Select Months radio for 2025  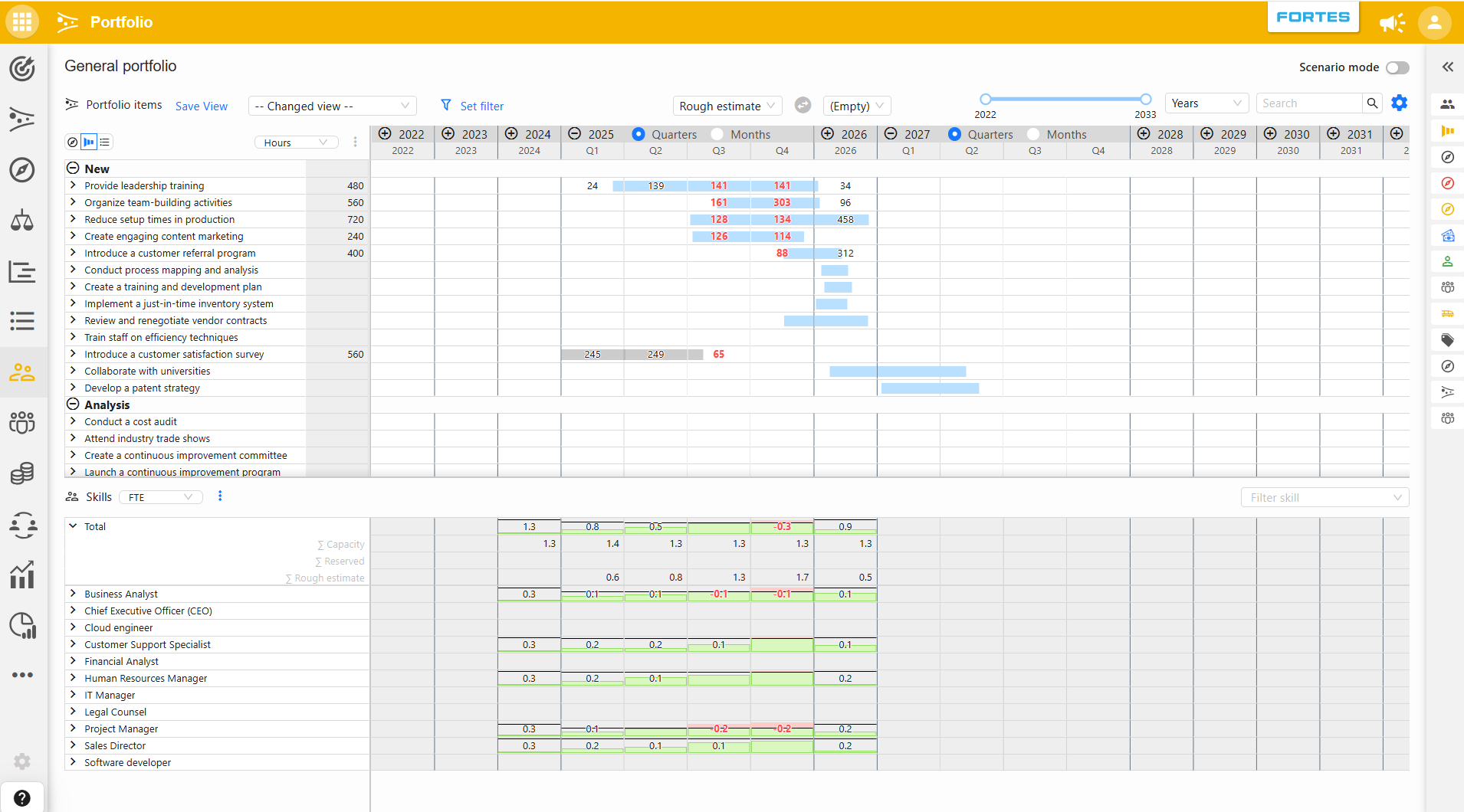tap(717, 134)
